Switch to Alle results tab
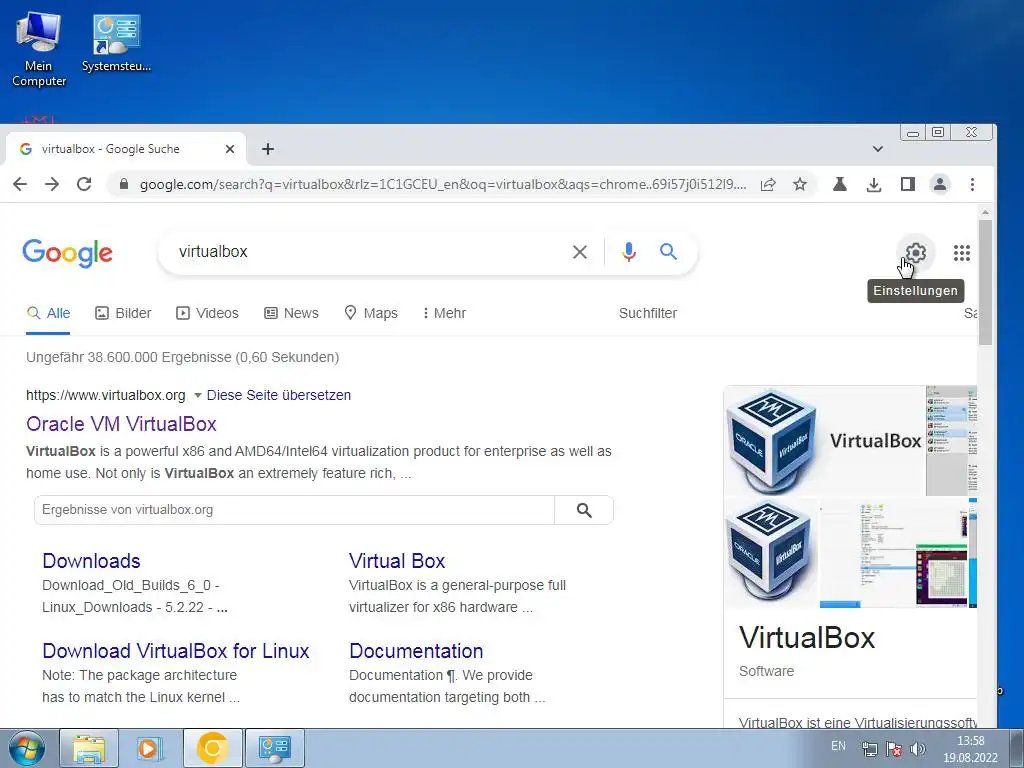This screenshot has width=1024, height=768. click(x=48, y=313)
